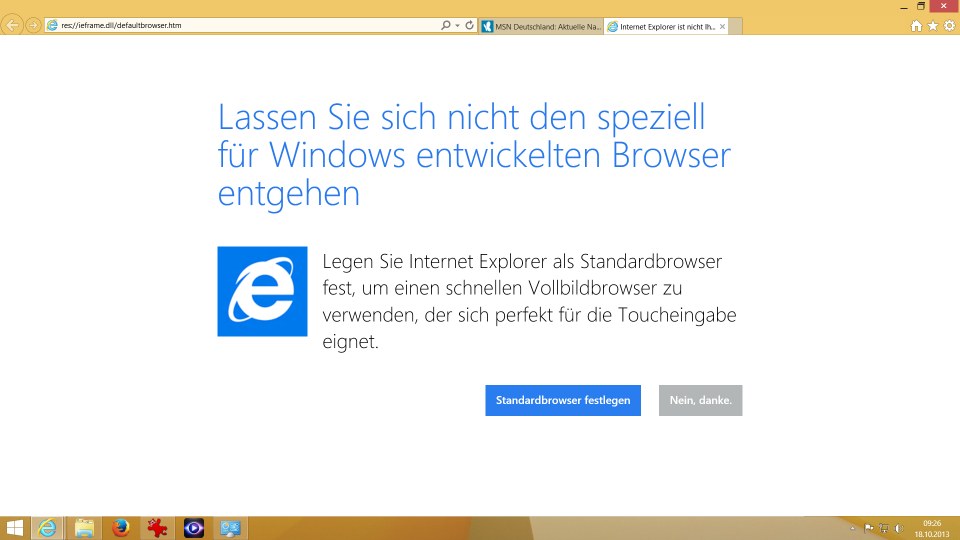Click the large Internet Explorer logo tile
960x540 pixels.
(262, 291)
